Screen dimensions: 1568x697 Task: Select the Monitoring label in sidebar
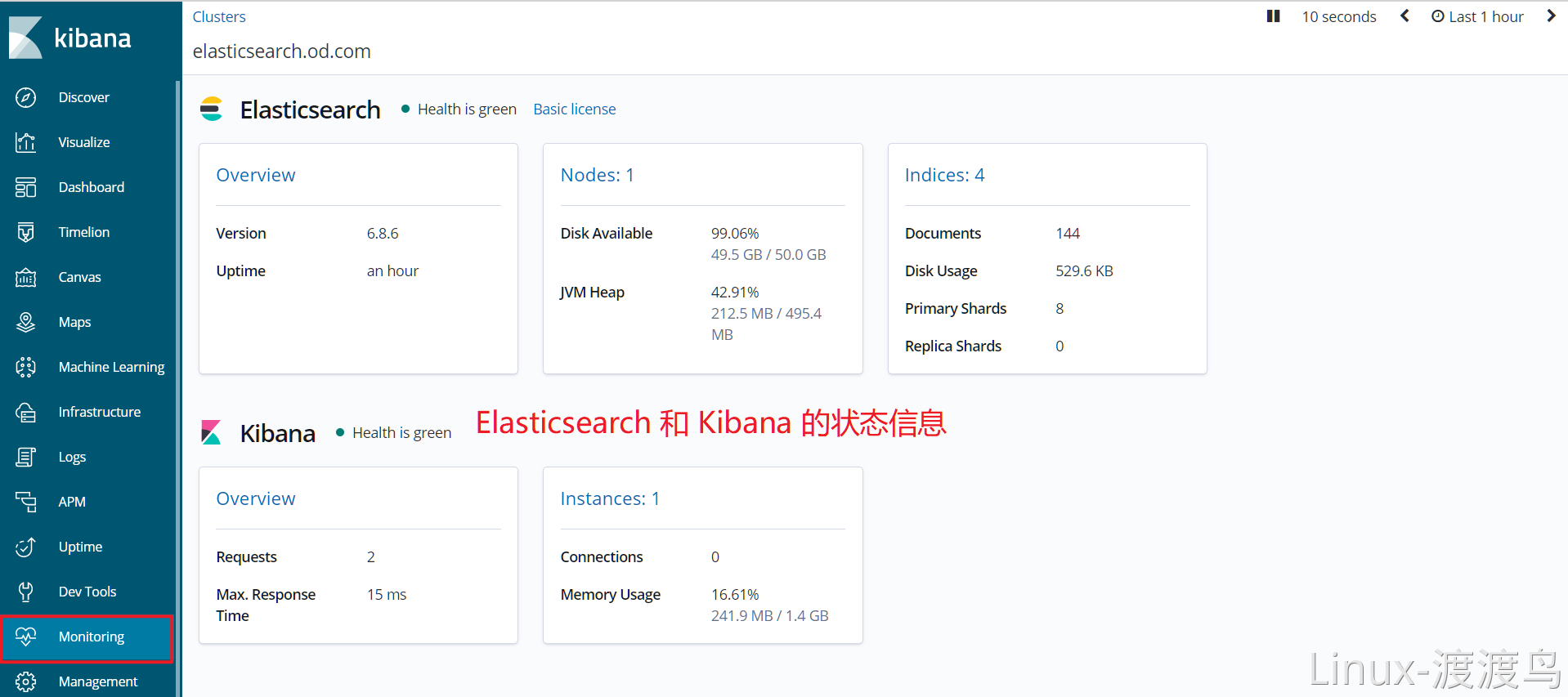point(92,637)
